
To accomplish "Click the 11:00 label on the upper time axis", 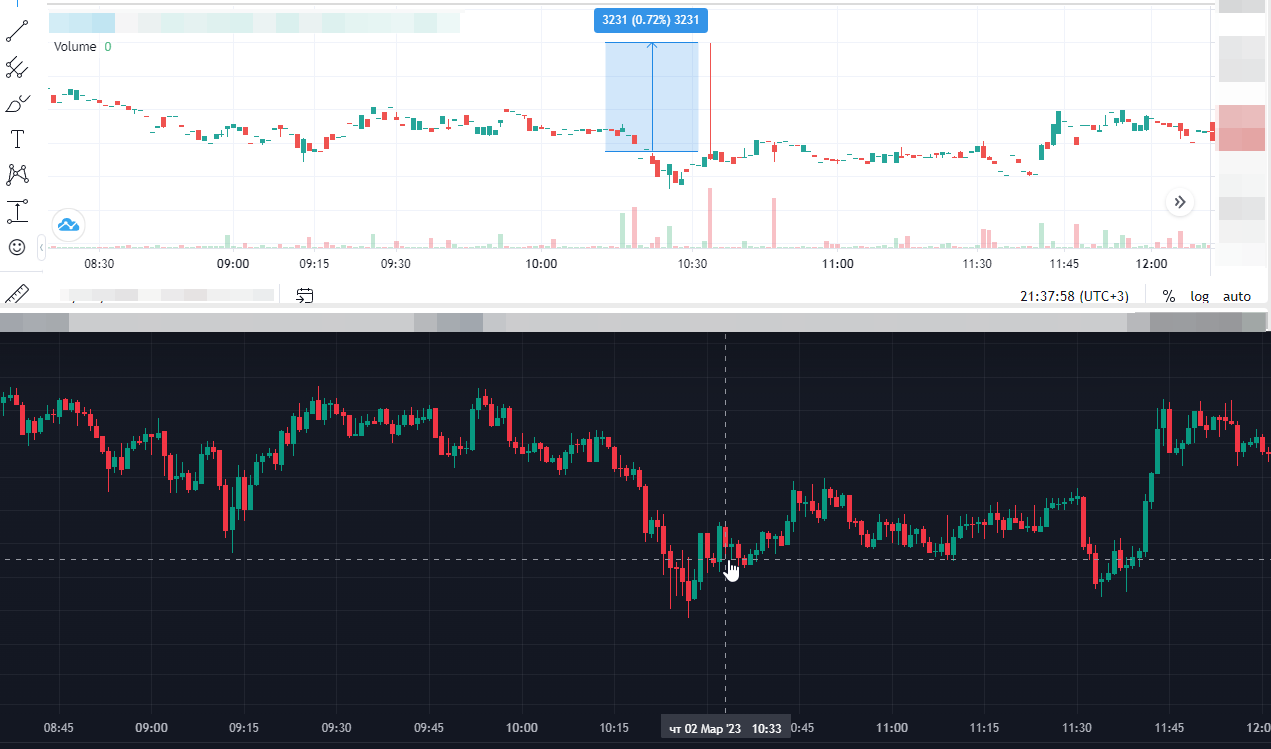I will pos(838,264).
